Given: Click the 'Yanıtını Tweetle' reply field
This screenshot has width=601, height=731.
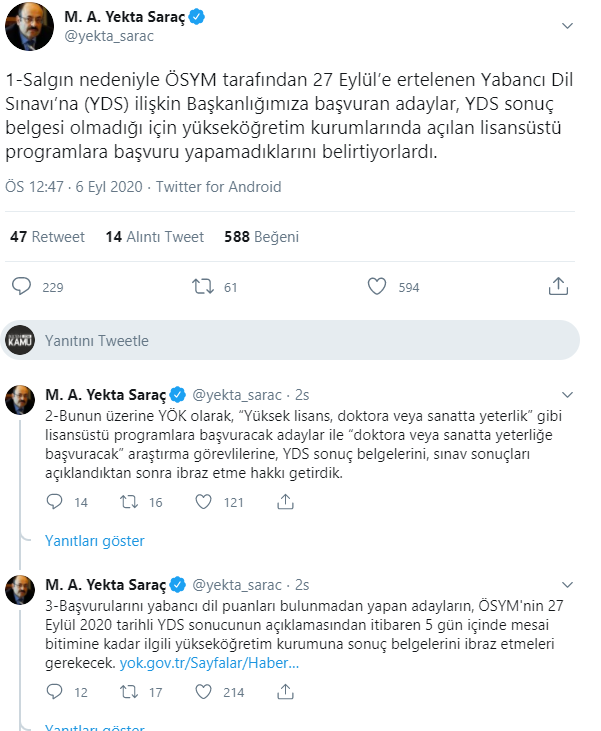Looking at the screenshot, I should tap(290, 340).
